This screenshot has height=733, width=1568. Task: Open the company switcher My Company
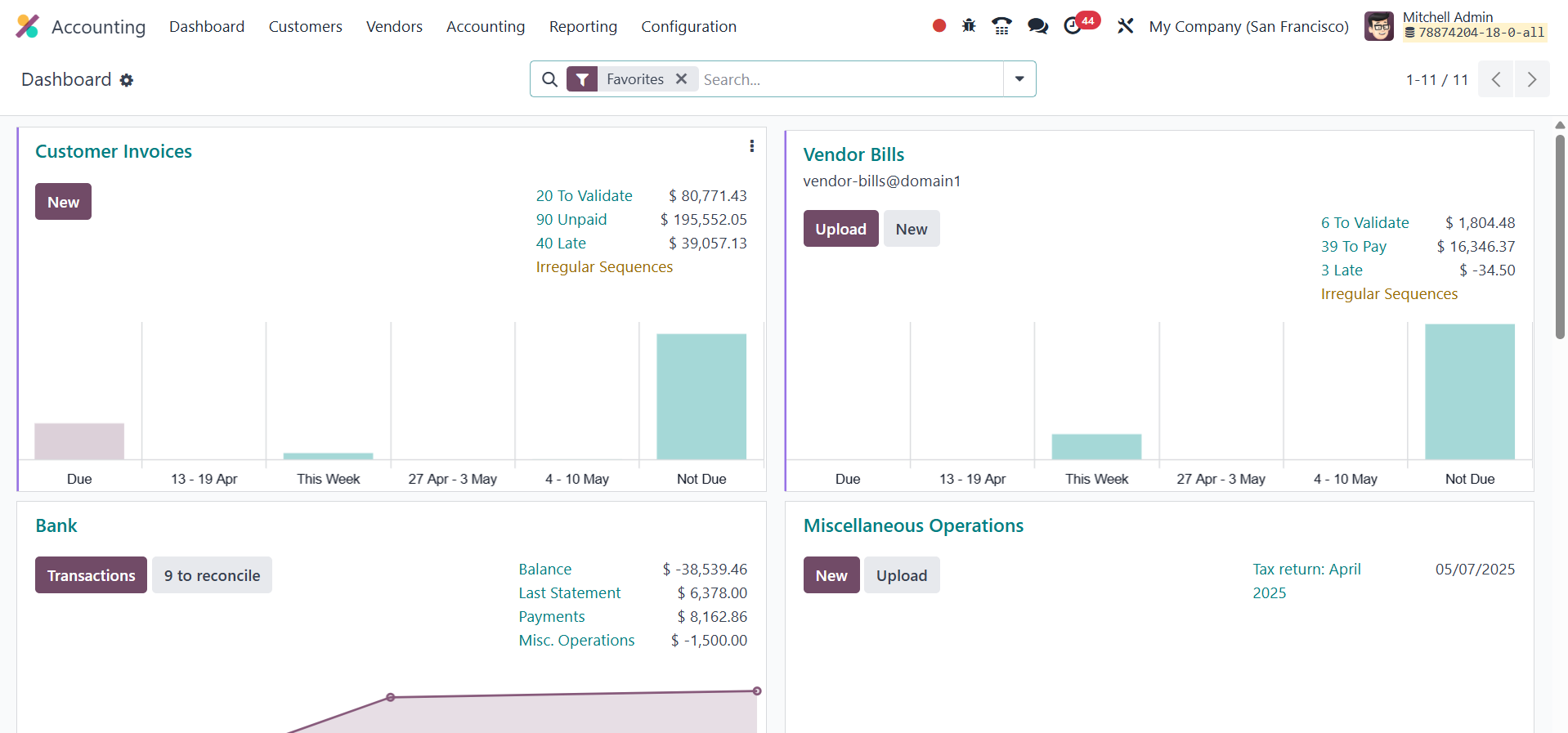(1248, 26)
